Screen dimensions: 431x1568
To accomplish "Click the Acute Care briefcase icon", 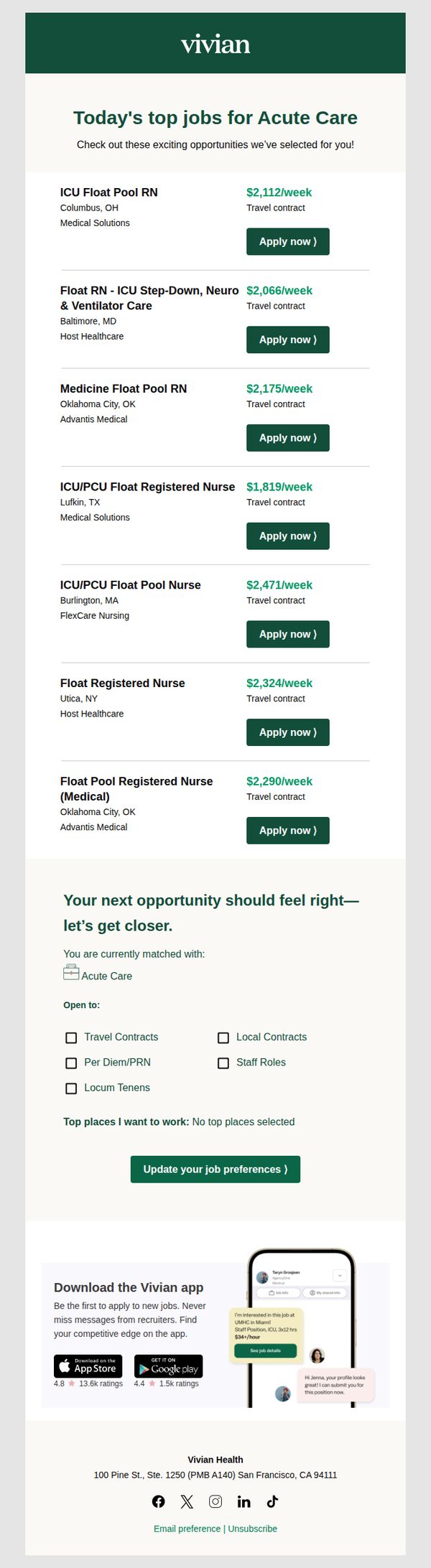I will [x=71, y=973].
